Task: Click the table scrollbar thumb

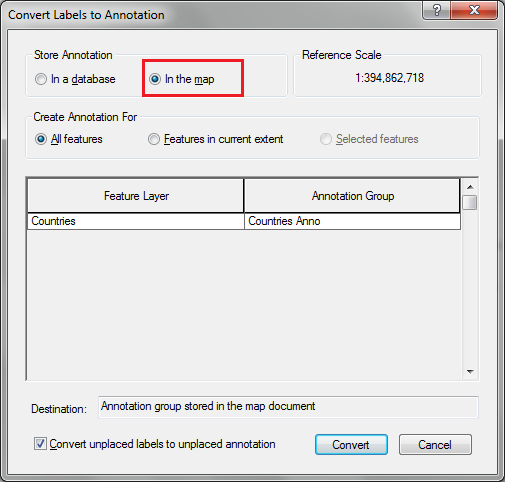Action: click(x=470, y=202)
